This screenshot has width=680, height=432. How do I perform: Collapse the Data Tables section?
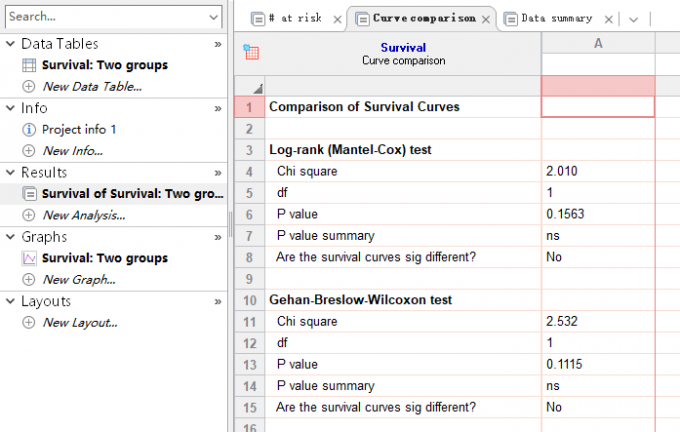point(10,43)
